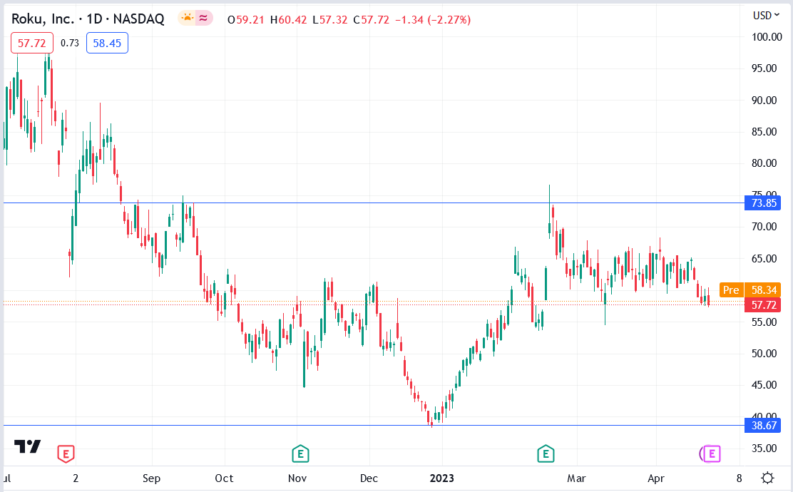This screenshot has height=492, width=793.
Task: Click the change value −1.34 (−2.27%)
Action: click(433, 20)
